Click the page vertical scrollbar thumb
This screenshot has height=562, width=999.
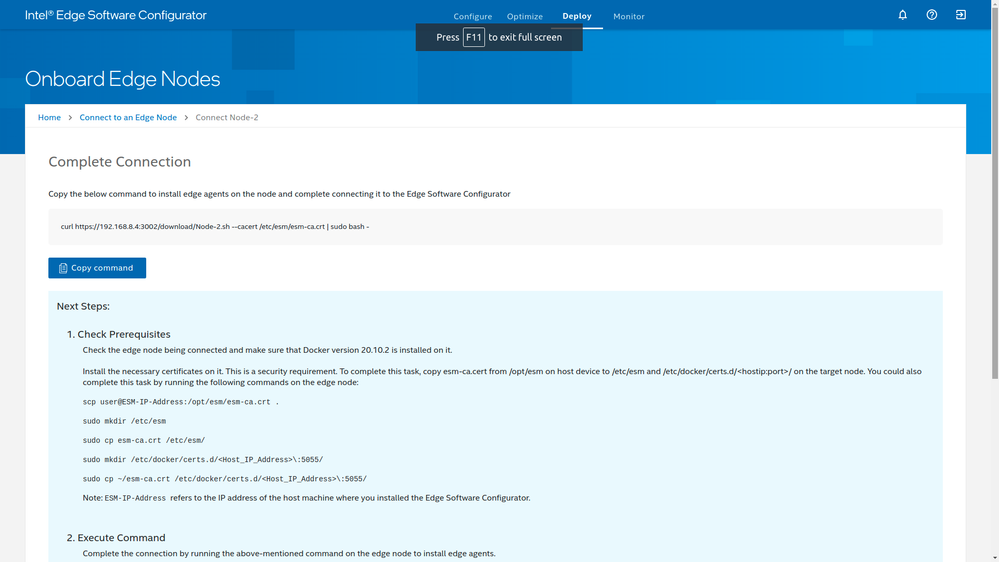point(995,194)
